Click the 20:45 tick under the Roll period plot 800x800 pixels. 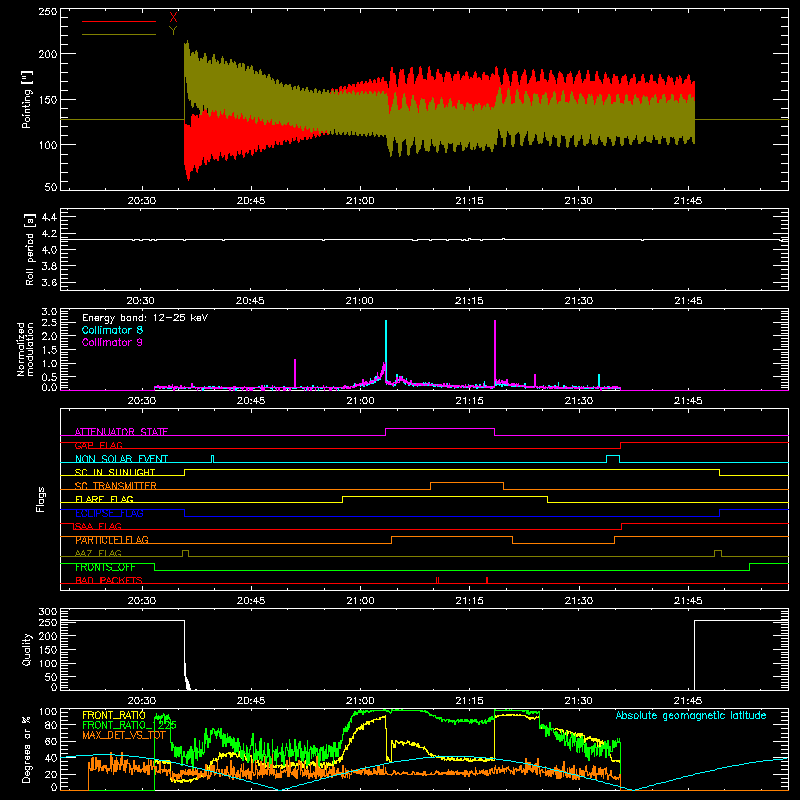tap(251, 301)
